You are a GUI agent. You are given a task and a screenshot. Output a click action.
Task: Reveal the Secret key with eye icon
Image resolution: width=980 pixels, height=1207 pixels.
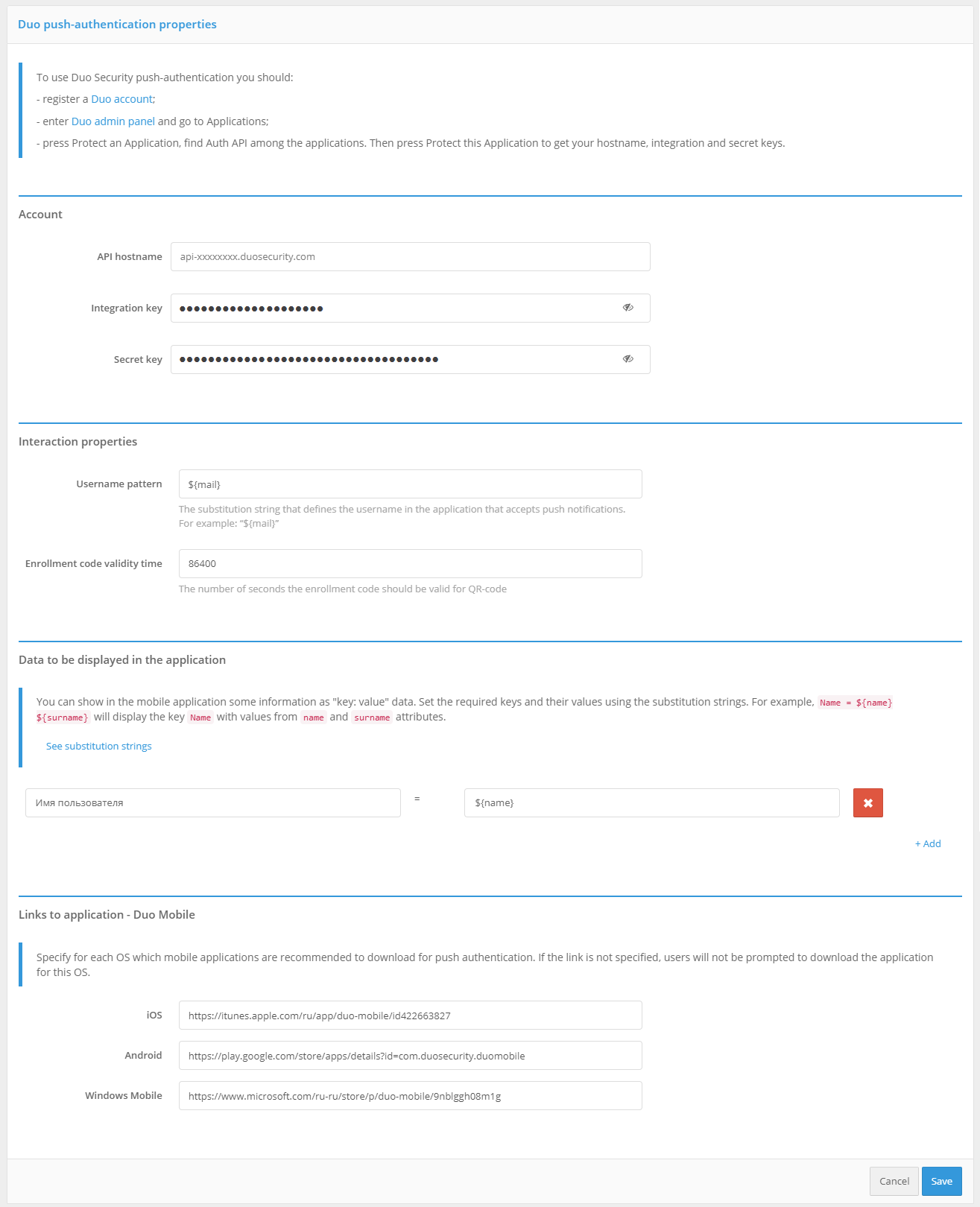(628, 359)
